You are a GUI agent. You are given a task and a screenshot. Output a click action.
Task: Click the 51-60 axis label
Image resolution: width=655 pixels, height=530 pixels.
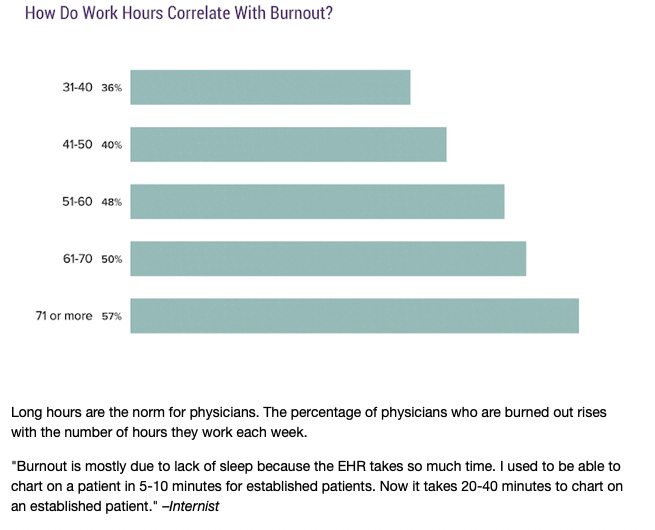point(77,202)
